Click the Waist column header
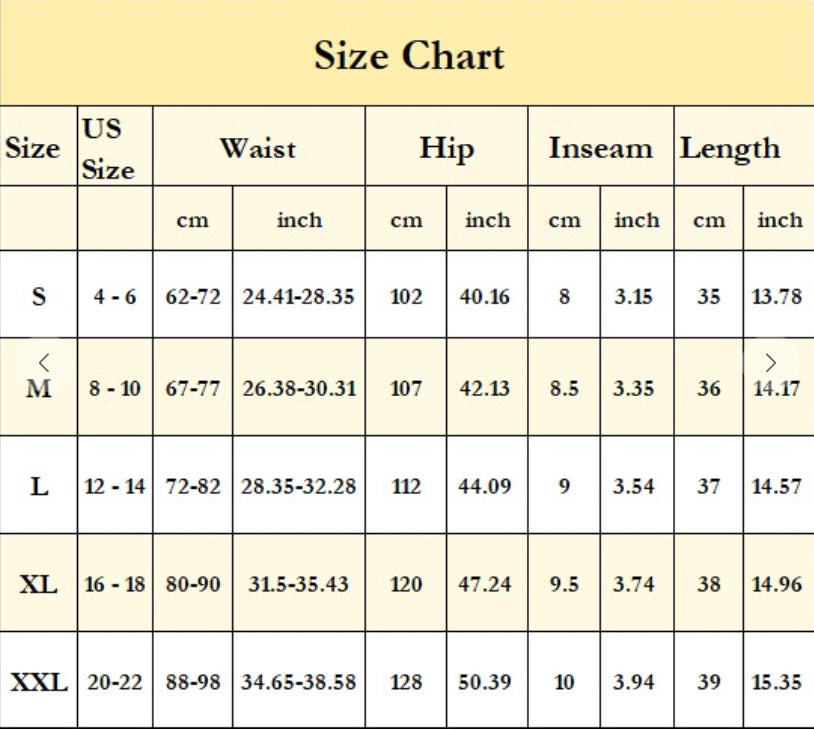This screenshot has height=730, width=814. click(258, 148)
